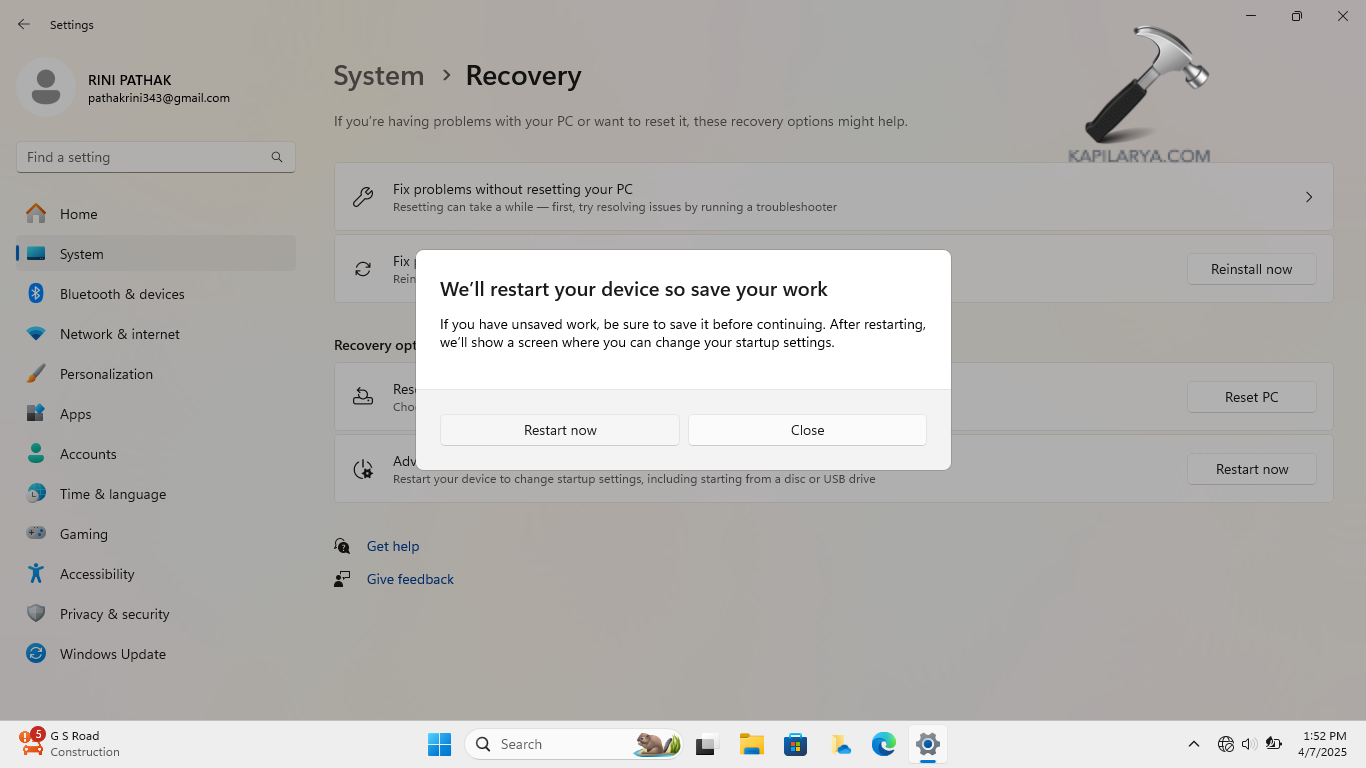
Task: Click the System breadcrumb link
Action: click(378, 76)
